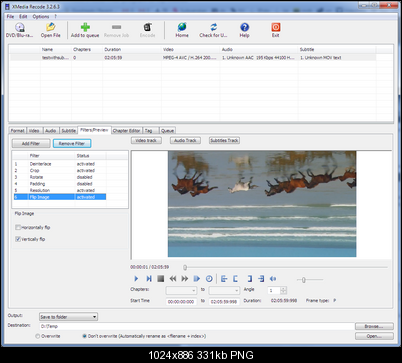This screenshot has width=402, height=363.
Task: Select the Don't overwrite radio option
Action: [84, 336]
